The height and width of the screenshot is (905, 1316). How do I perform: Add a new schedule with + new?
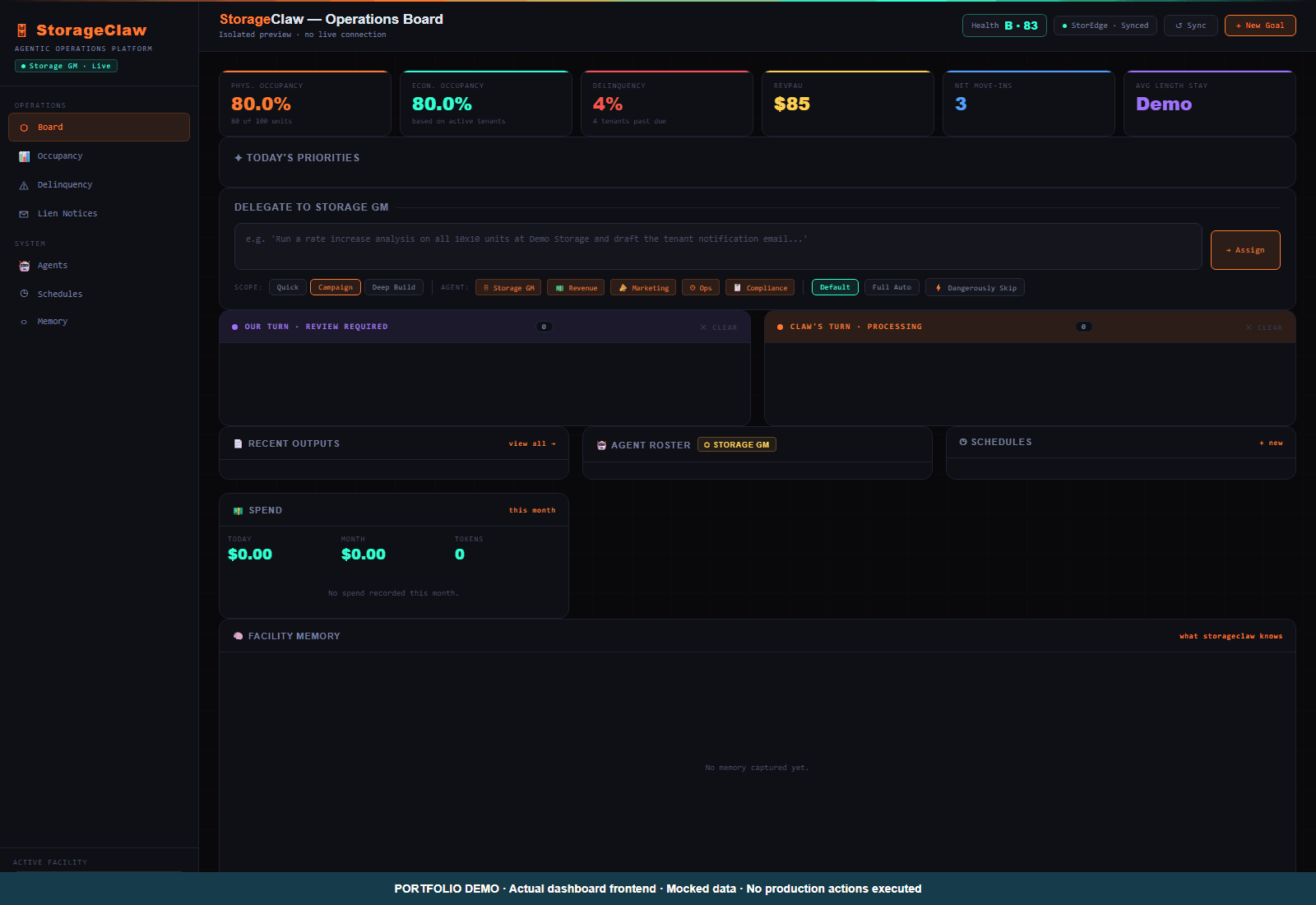click(x=1271, y=443)
